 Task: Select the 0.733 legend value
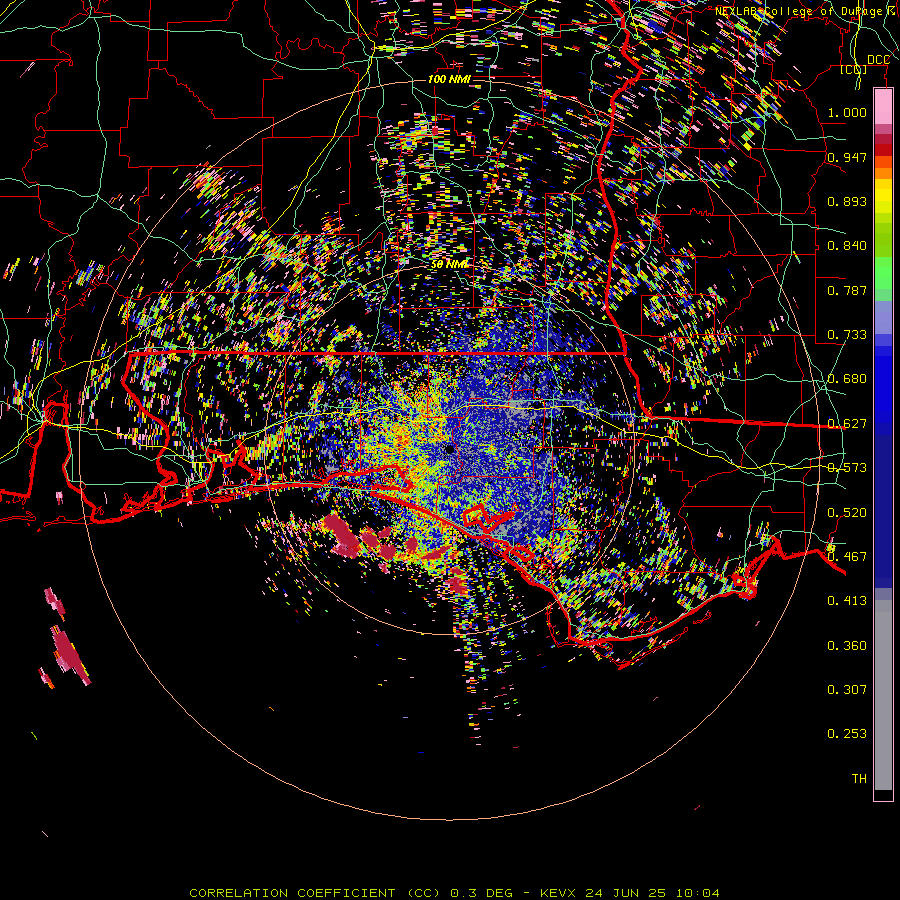point(847,335)
